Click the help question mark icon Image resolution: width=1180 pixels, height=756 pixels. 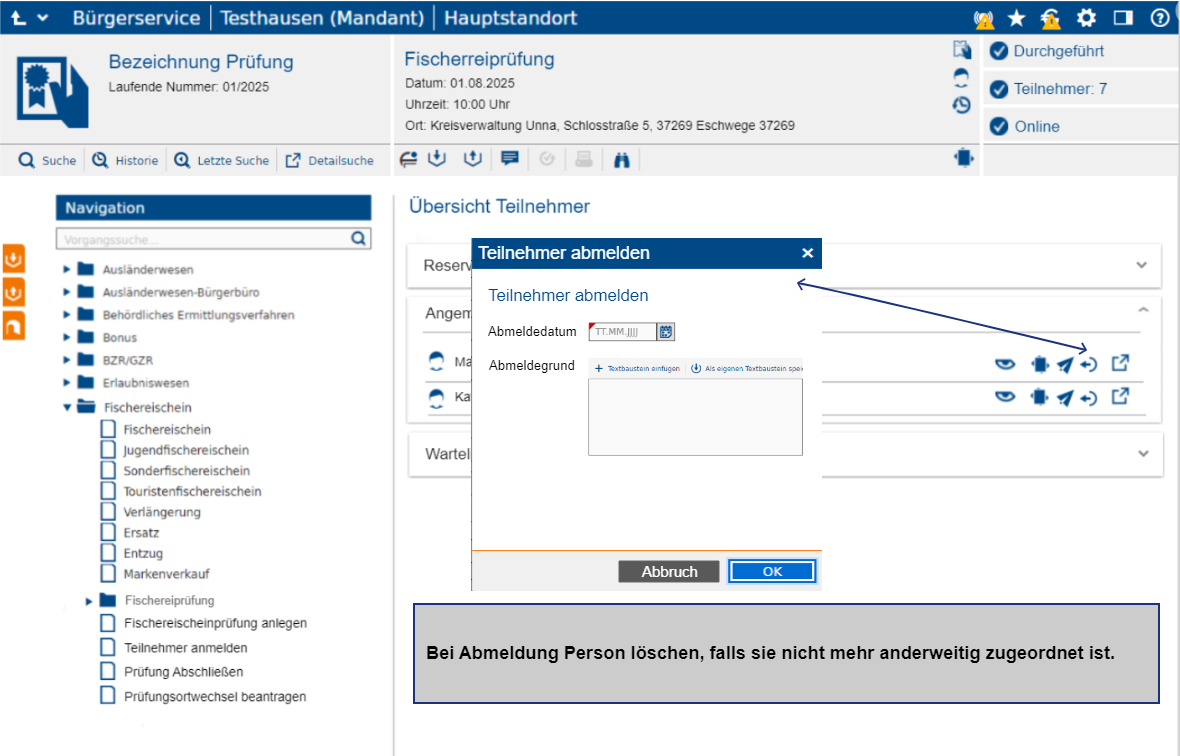pos(1160,18)
